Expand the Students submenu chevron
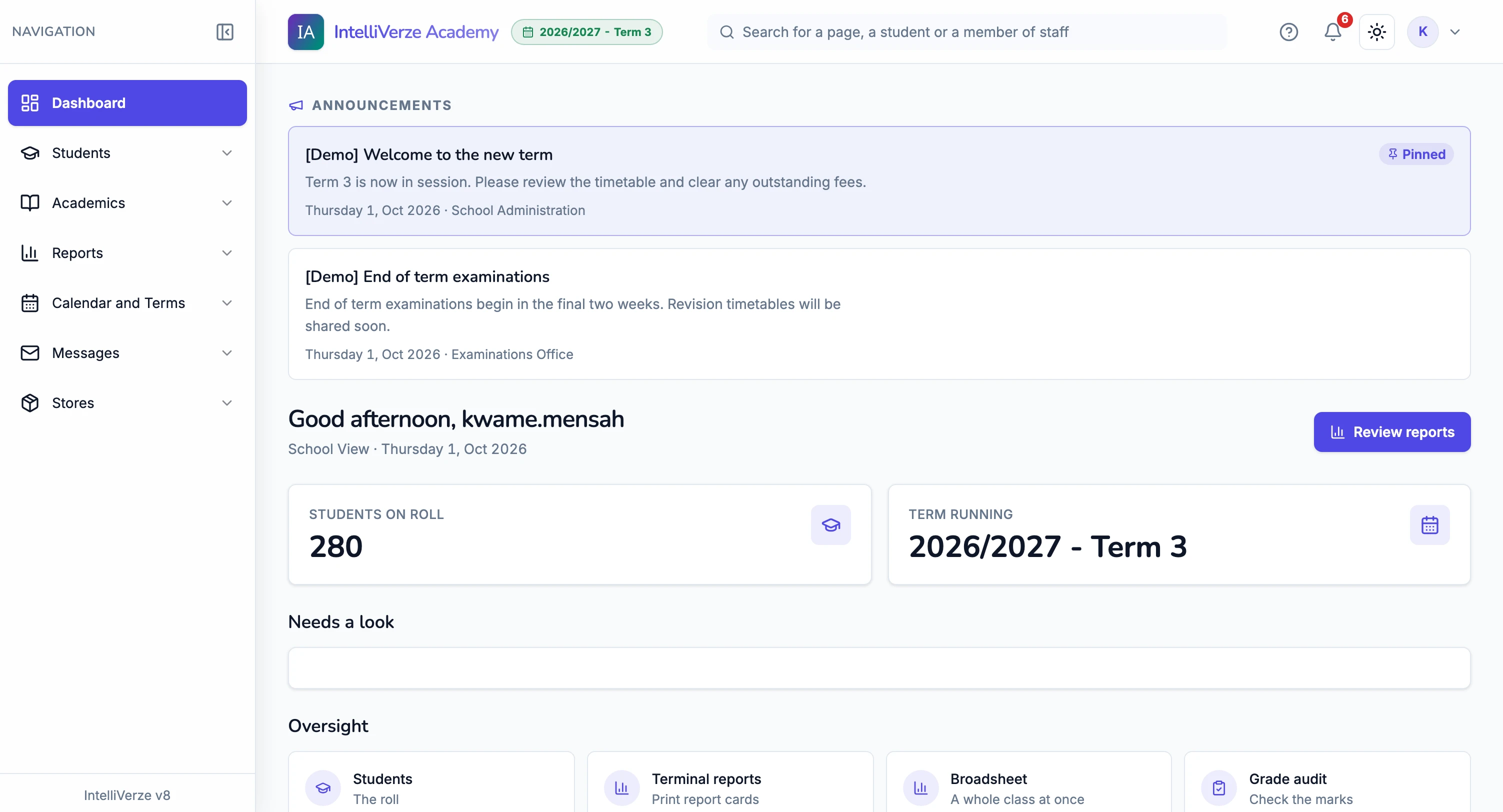 [227, 153]
